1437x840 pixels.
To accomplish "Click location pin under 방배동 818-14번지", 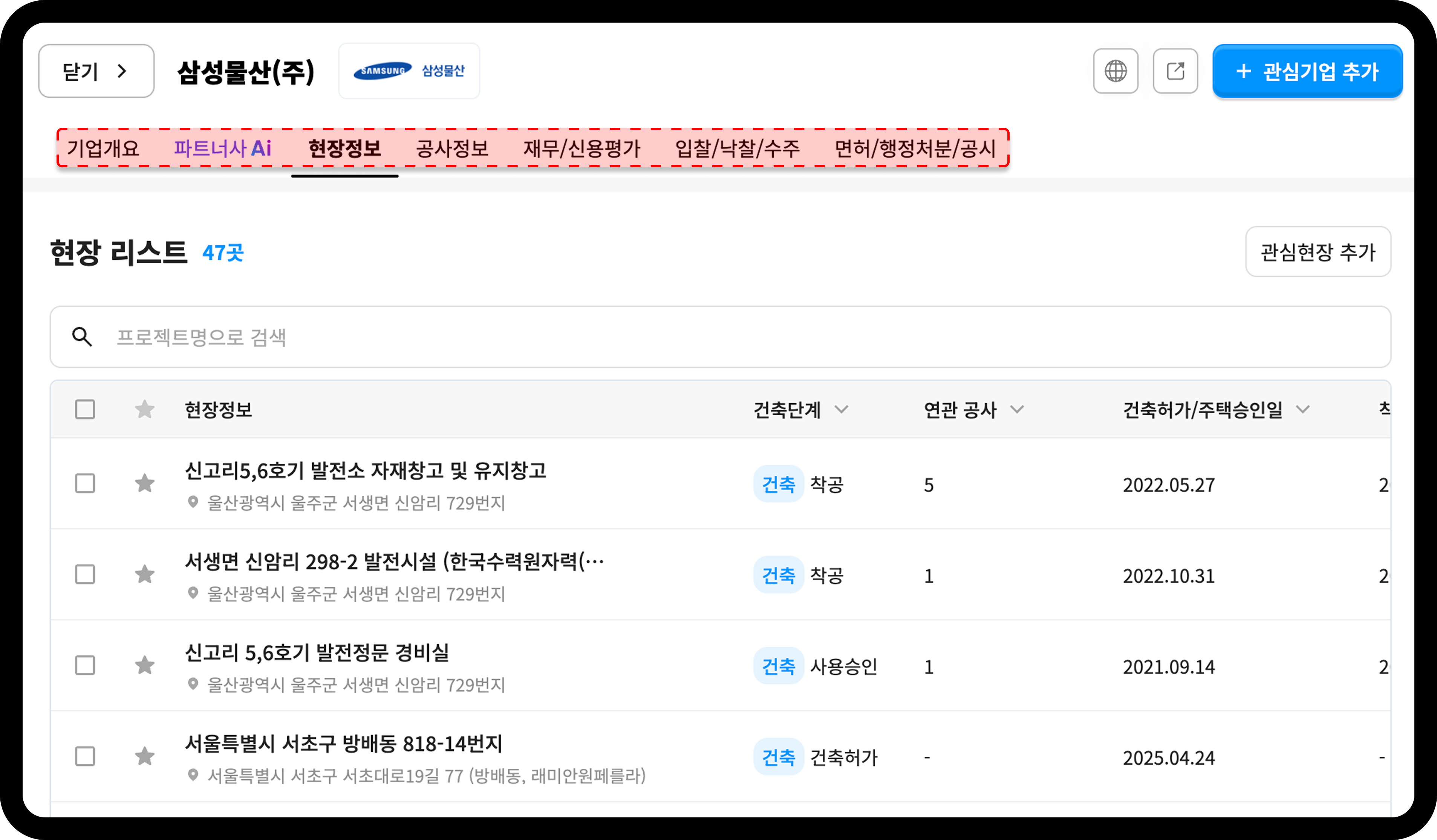I will tap(193, 776).
